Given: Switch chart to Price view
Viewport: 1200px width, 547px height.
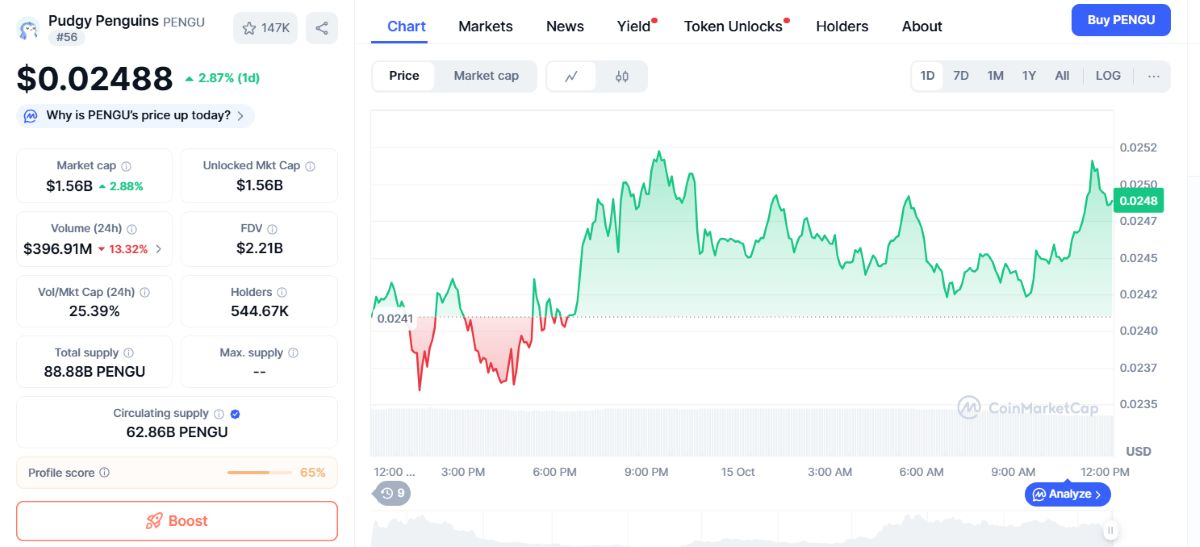Looking at the screenshot, I should coord(404,76).
